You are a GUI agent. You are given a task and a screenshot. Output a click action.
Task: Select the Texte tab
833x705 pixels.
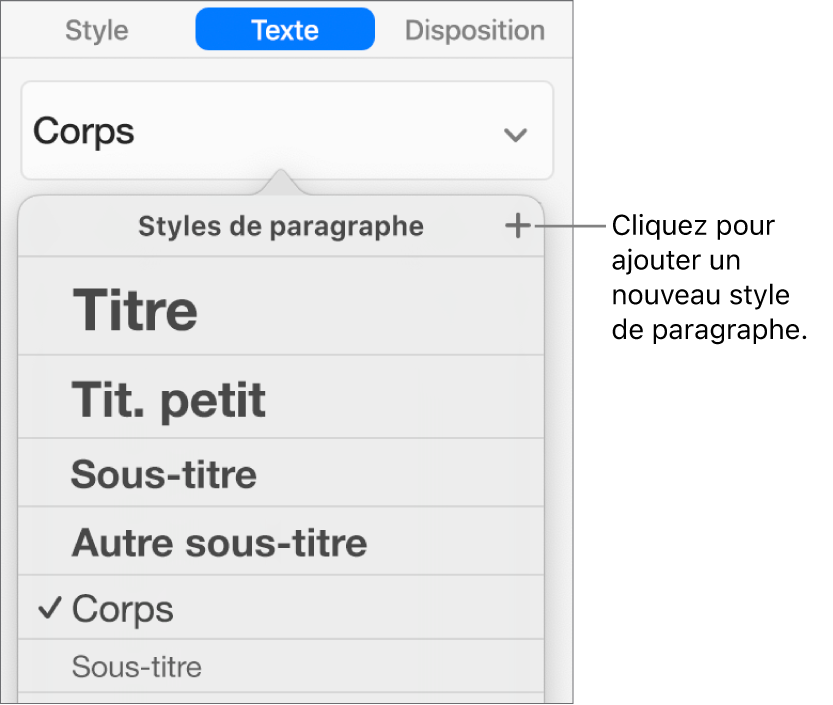(285, 29)
